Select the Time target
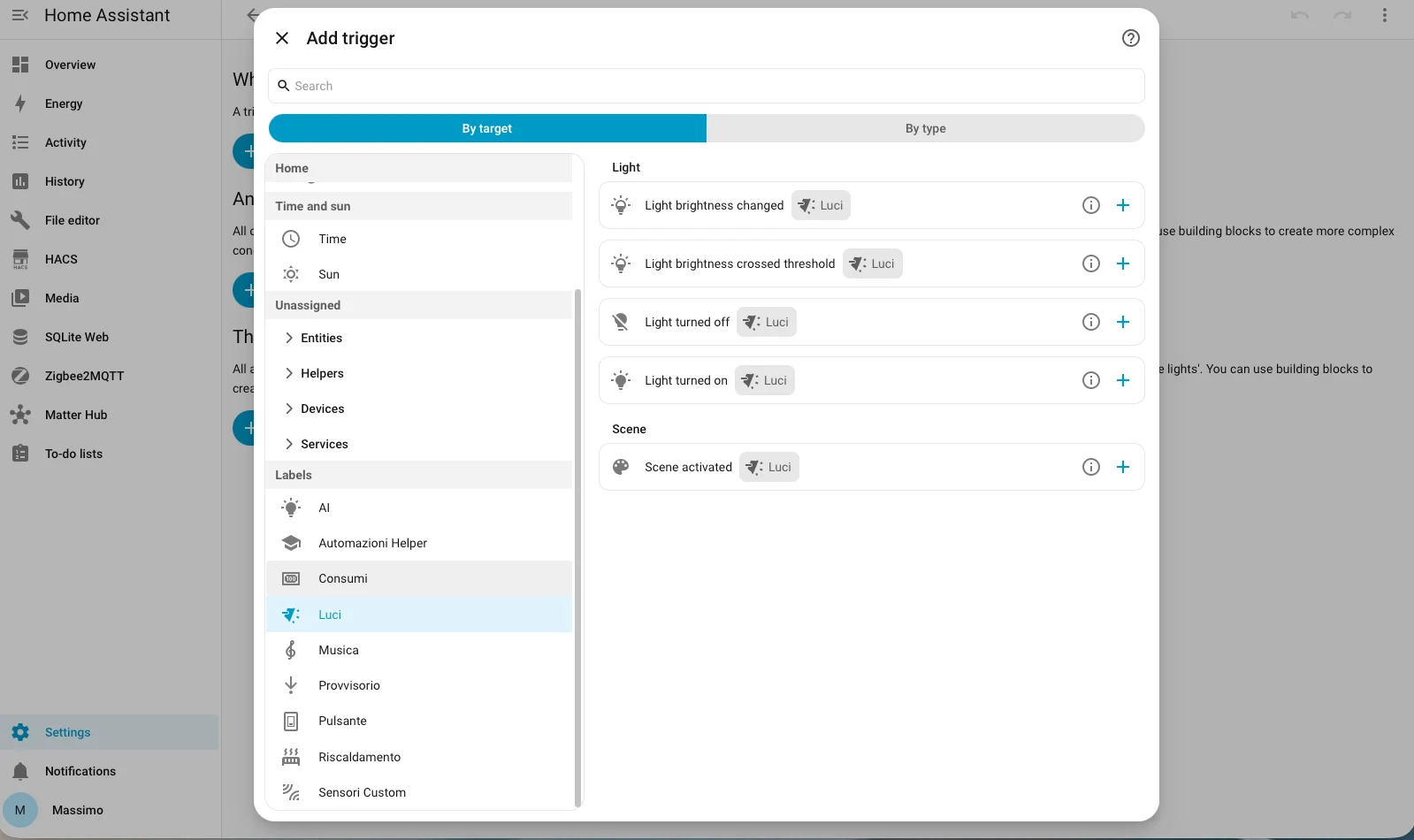Screen dimensions: 1414x840 [x=419, y=239]
